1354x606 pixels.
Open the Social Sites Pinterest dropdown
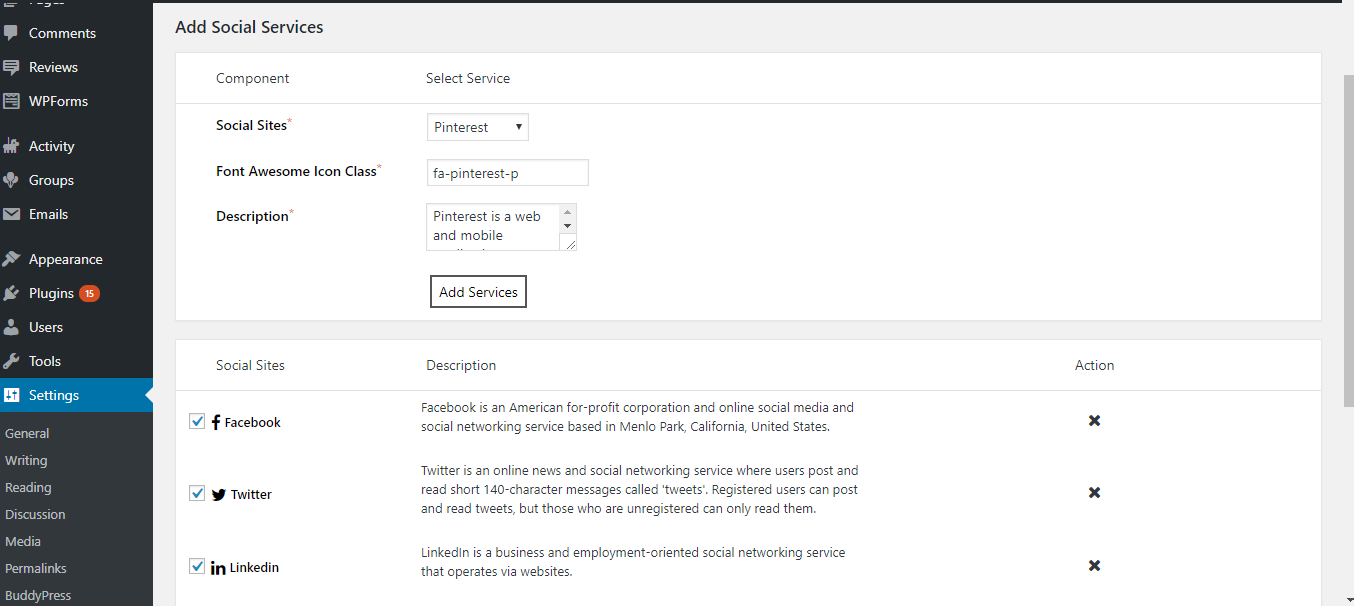point(477,127)
